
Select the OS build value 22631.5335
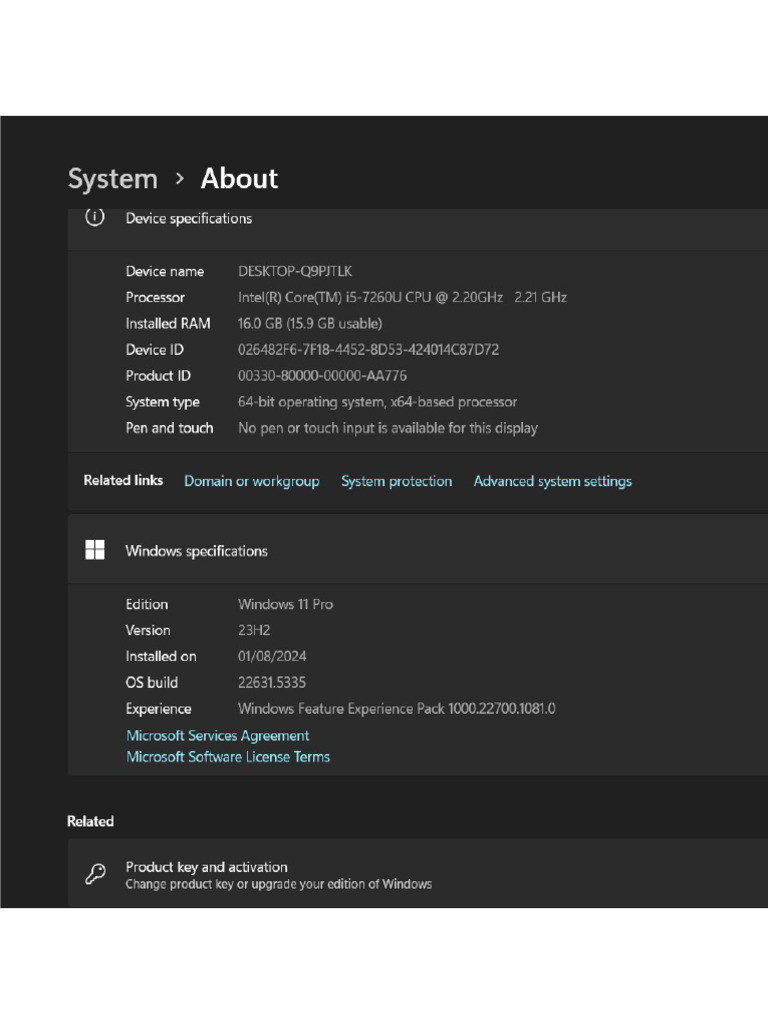[x=272, y=682]
